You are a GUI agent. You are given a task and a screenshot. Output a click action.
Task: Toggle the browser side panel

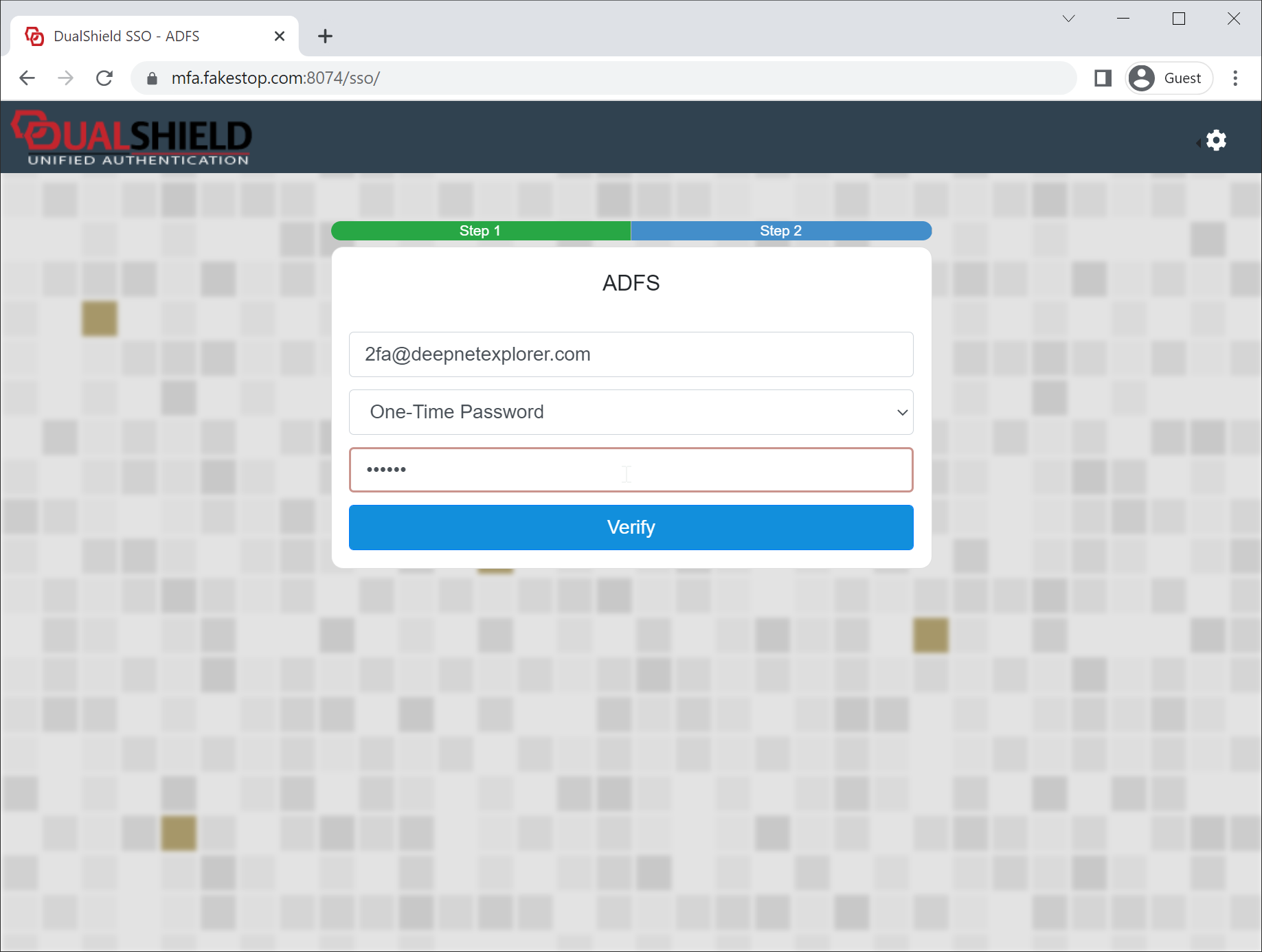[x=1103, y=78]
